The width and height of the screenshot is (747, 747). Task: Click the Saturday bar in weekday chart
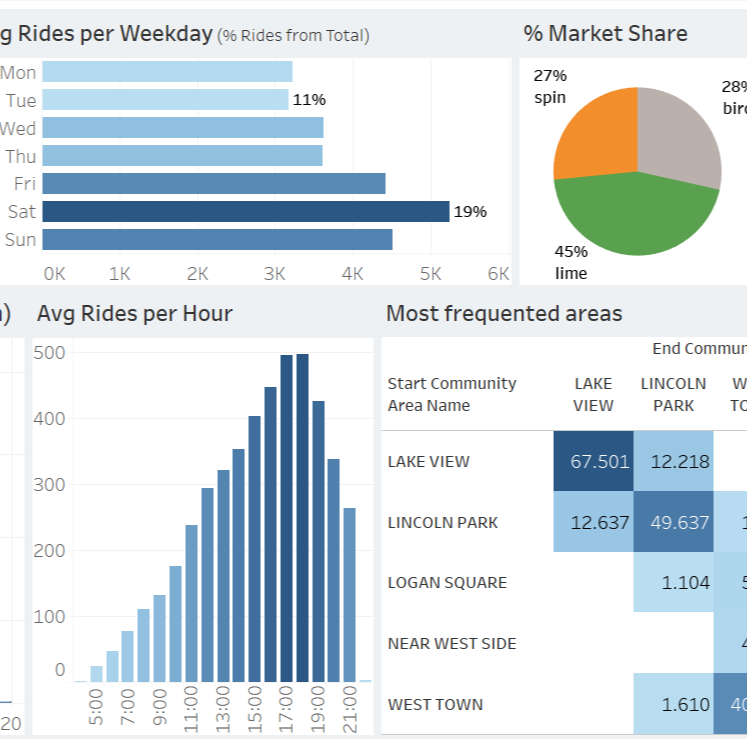(x=245, y=211)
